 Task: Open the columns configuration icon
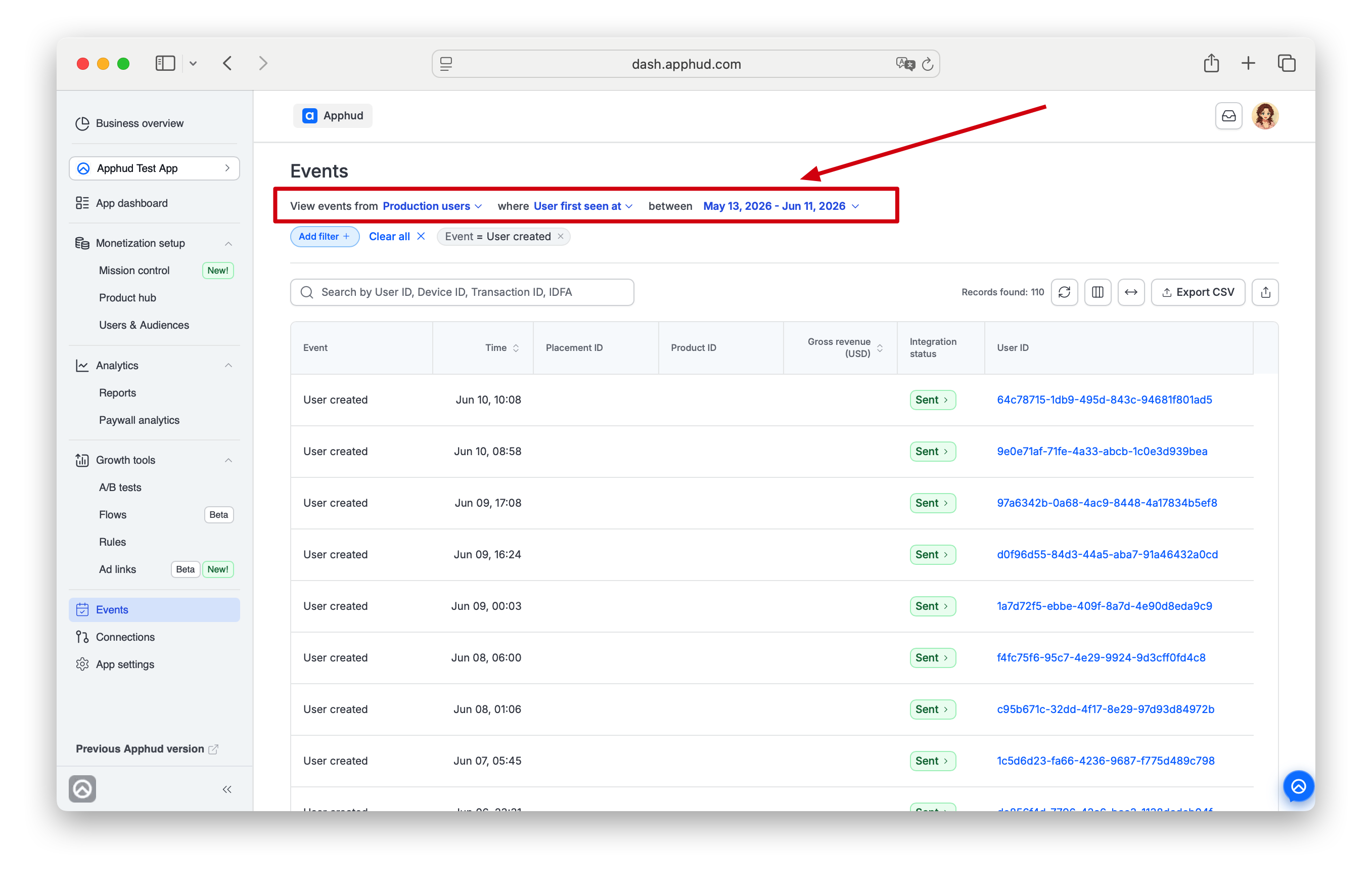click(1097, 292)
